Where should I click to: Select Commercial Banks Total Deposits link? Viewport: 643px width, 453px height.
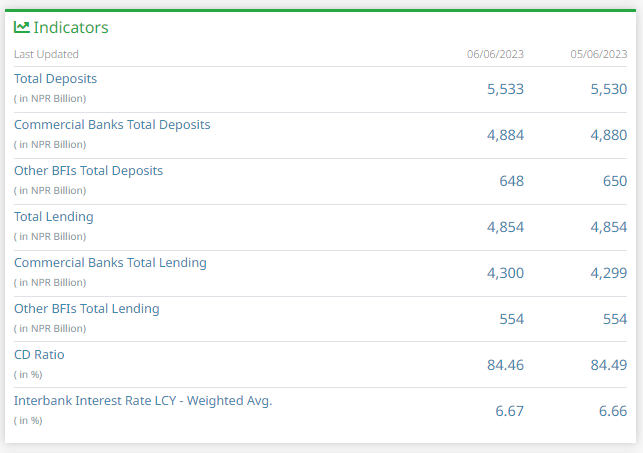[112, 125]
